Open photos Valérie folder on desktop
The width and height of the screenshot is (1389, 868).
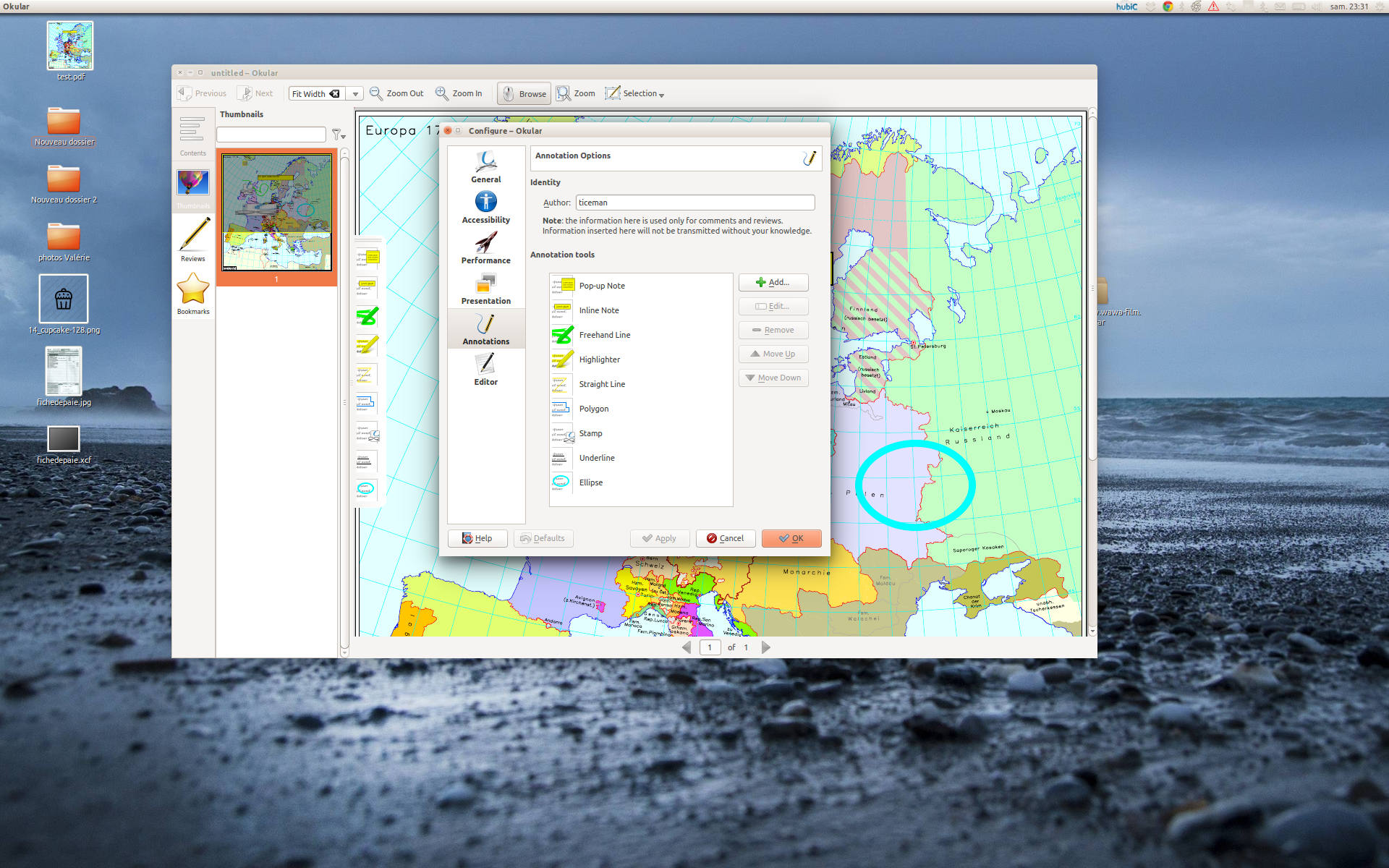(x=64, y=242)
